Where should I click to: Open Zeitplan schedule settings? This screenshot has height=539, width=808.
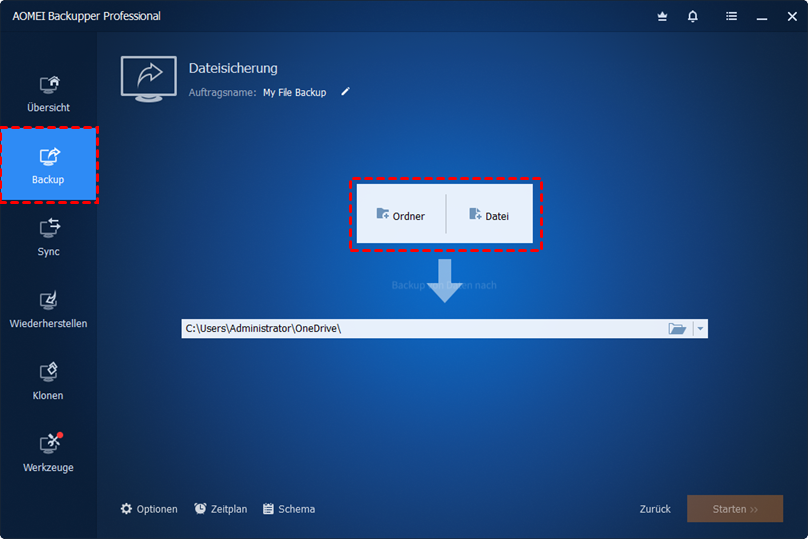click(221, 509)
